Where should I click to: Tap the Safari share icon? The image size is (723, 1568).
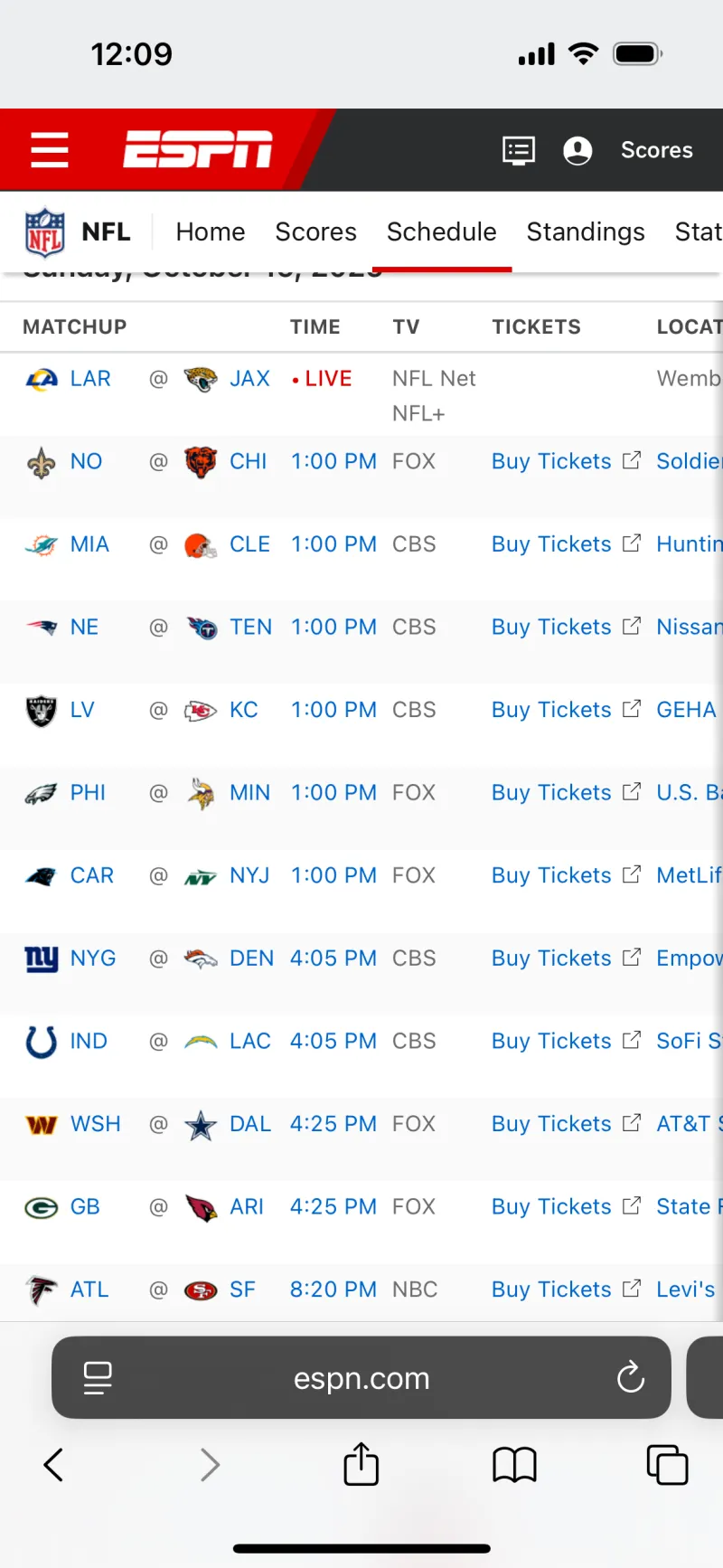[361, 1464]
